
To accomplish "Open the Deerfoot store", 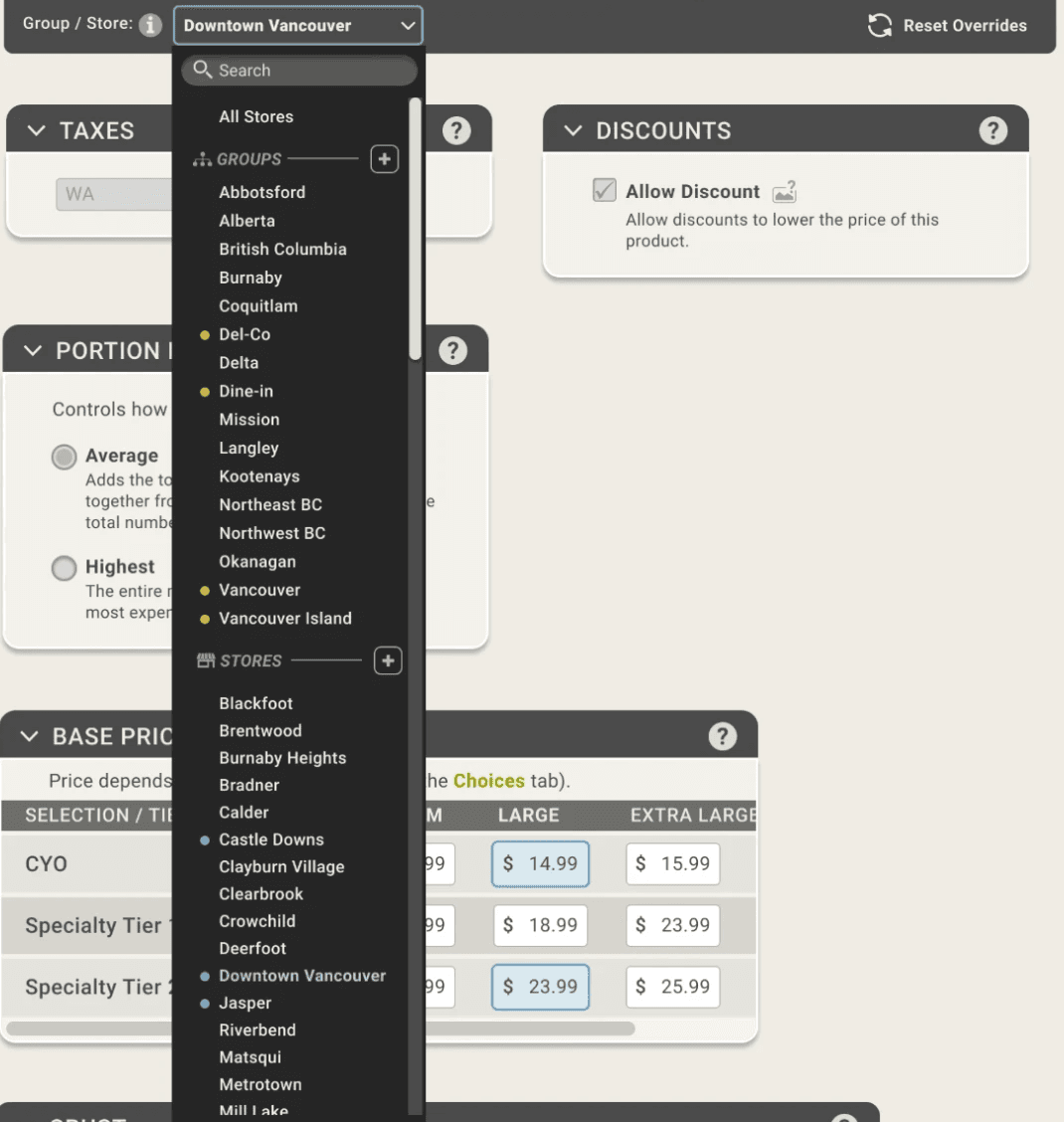I will pyautogui.click(x=253, y=948).
